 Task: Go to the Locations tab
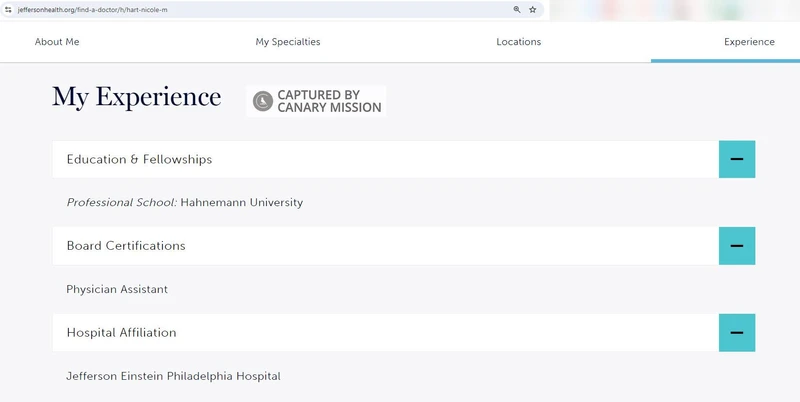[518, 42]
